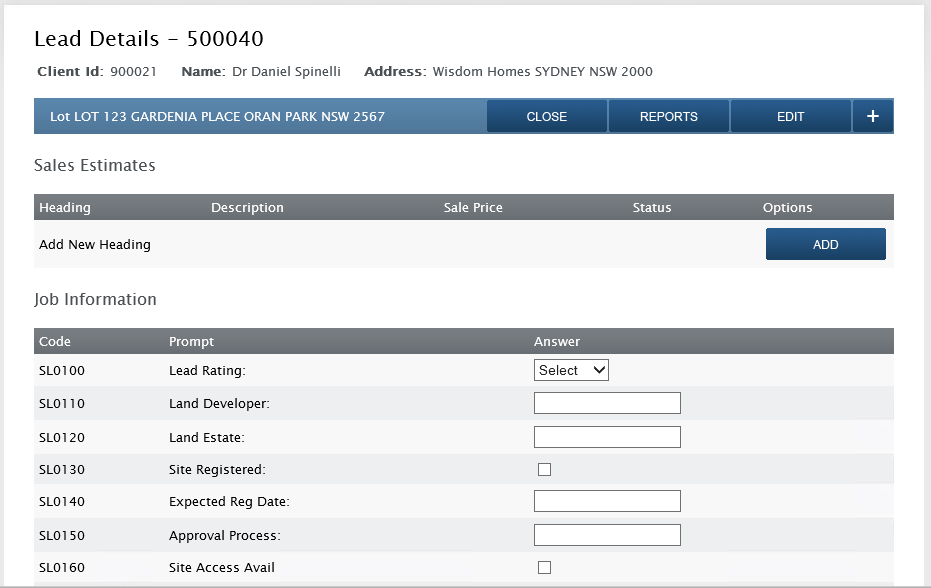This screenshot has width=931, height=588.
Task: Click the Lead Rating dropdown arrow
Action: 599,370
